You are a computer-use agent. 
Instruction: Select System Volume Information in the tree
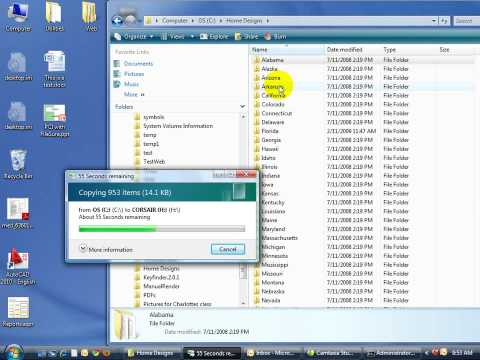[178, 126]
